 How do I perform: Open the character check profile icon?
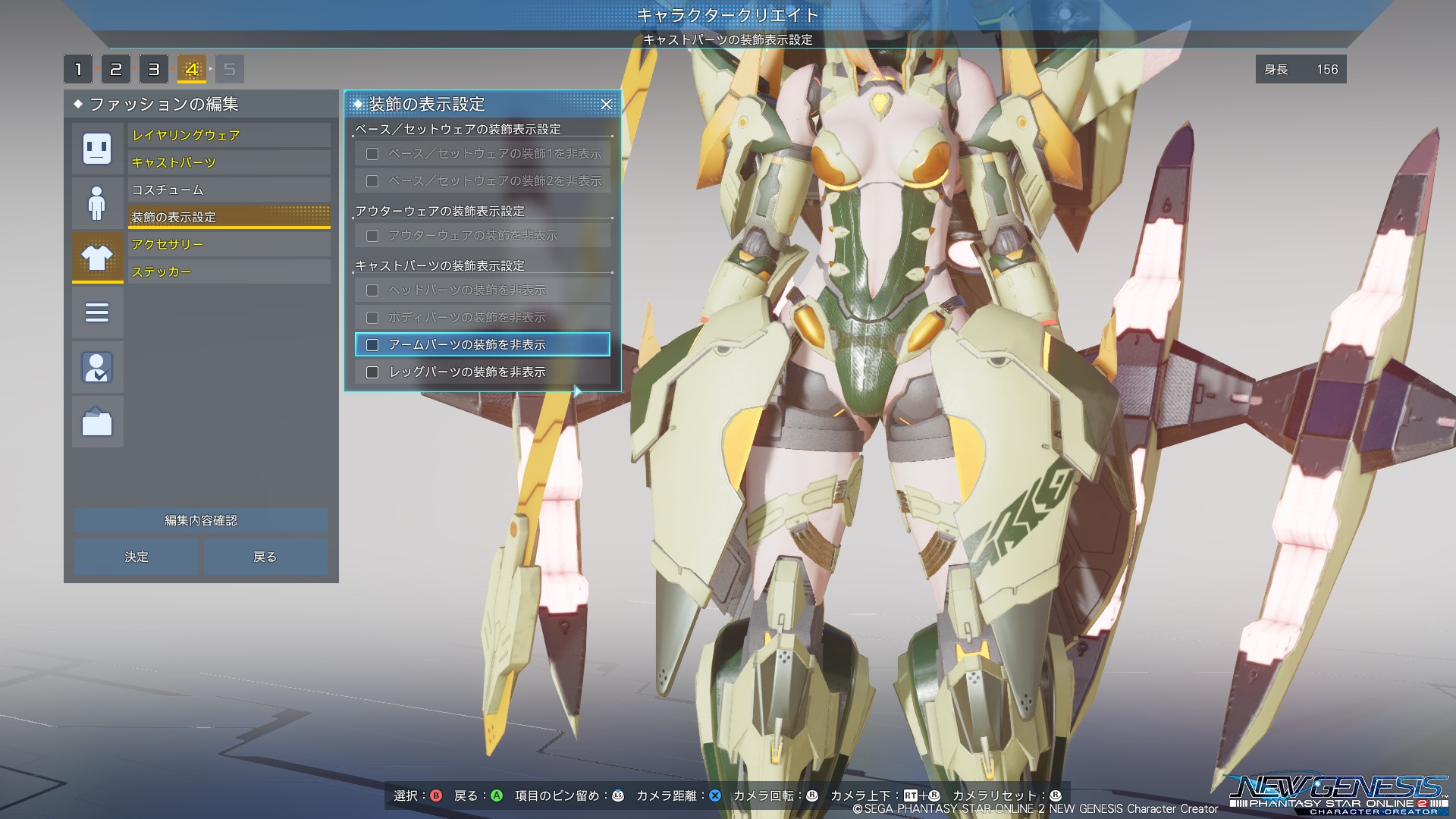point(97,367)
